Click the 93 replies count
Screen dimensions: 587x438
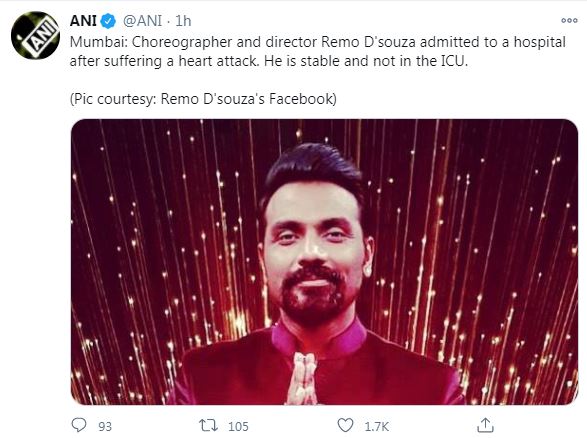[105, 426]
